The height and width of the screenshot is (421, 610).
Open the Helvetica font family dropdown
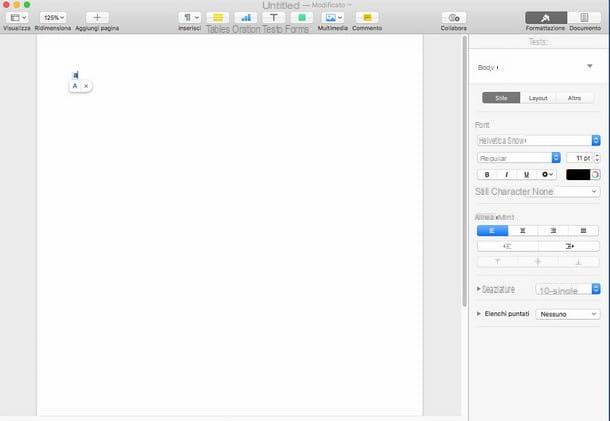[x=538, y=140]
